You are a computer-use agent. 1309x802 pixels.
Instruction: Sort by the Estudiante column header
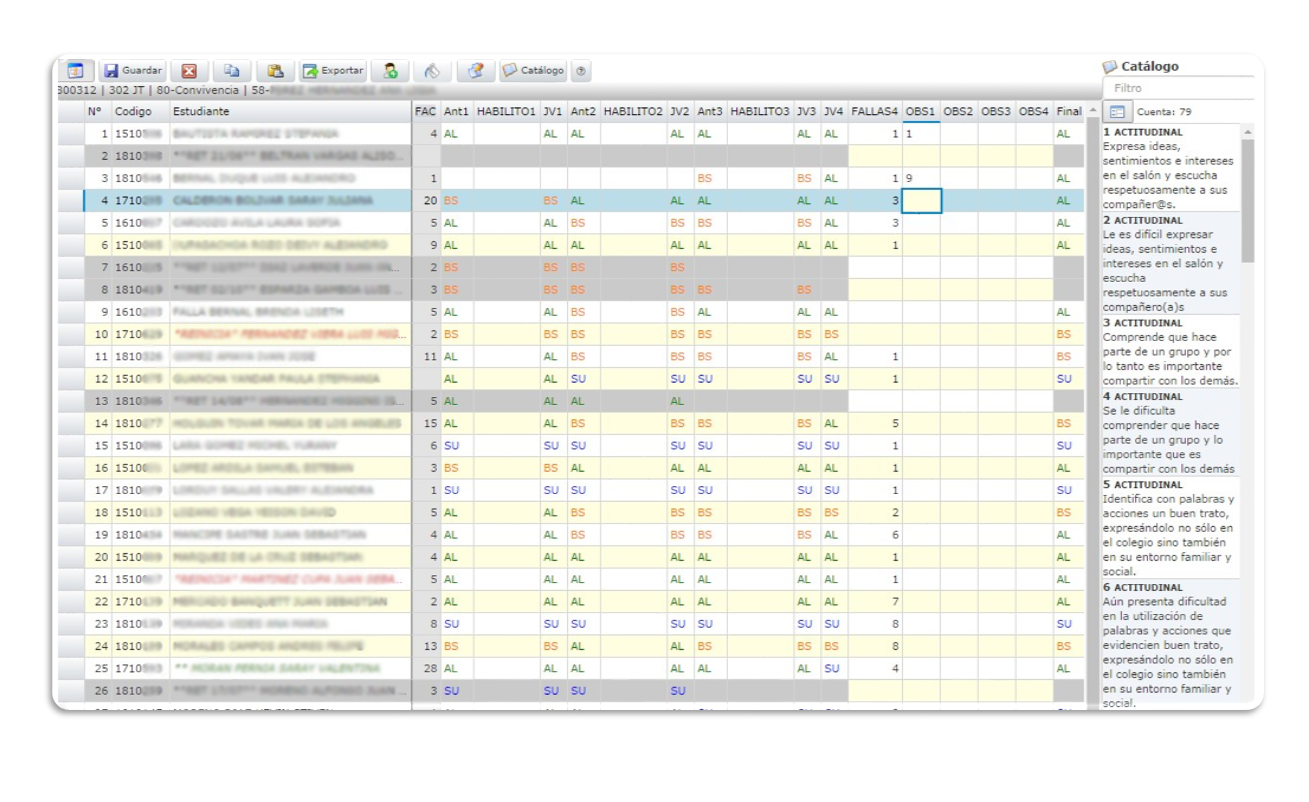point(290,111)
